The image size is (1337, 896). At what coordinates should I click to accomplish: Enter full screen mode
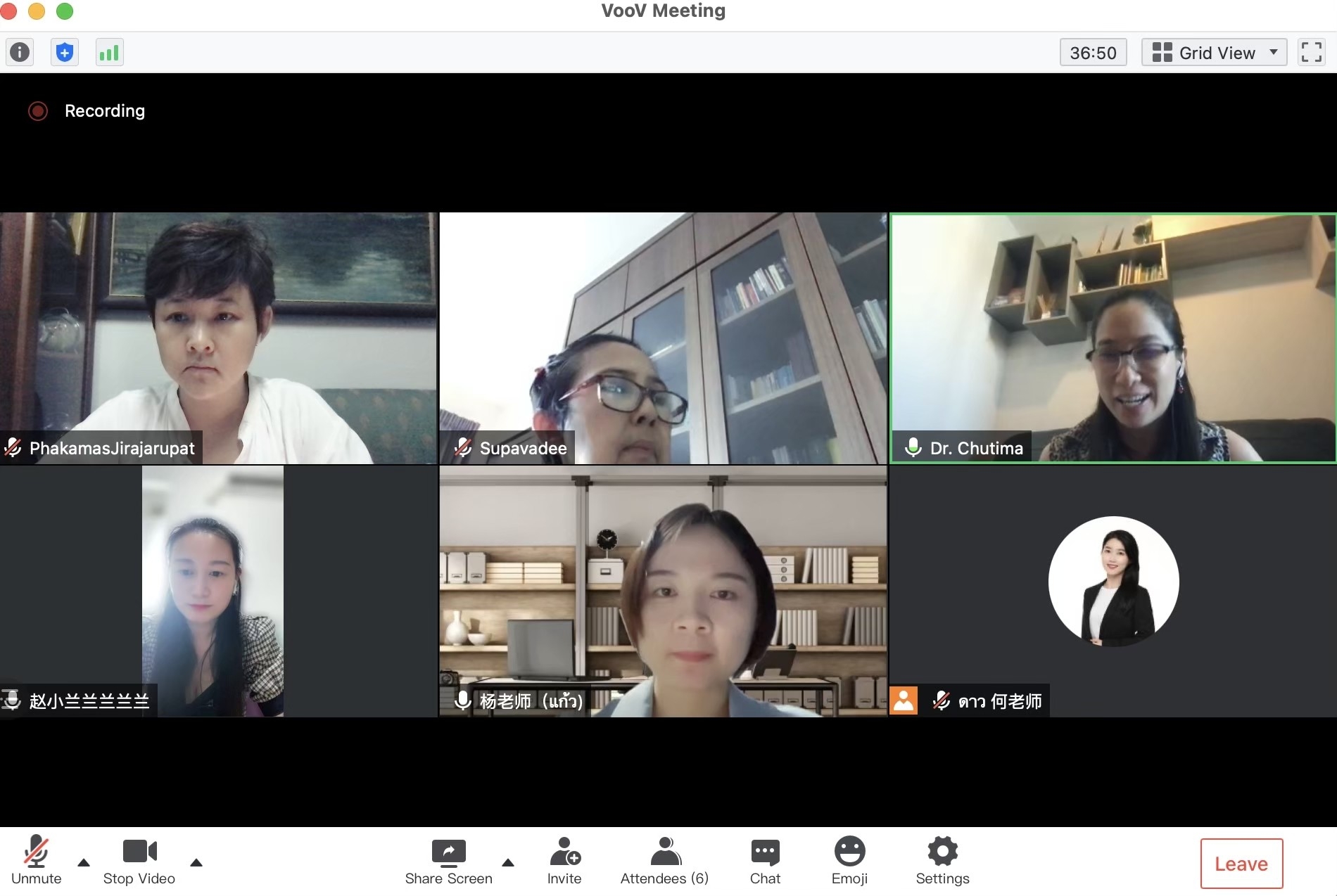tap(1311, 52)
